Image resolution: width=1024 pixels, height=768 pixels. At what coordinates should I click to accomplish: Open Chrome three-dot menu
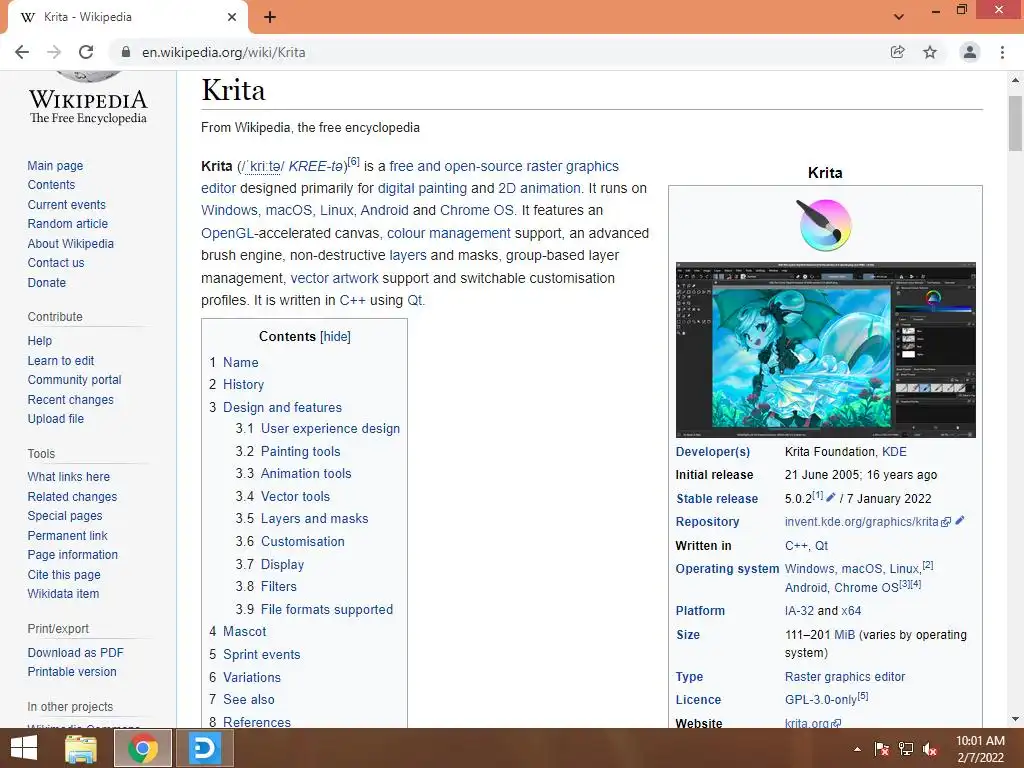click(1002, 52)
